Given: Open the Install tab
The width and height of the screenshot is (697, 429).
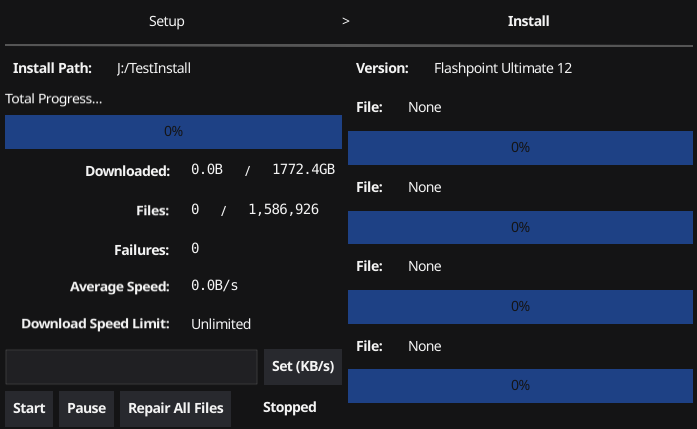Looking at the screenshot, I should tap(528, 21).
